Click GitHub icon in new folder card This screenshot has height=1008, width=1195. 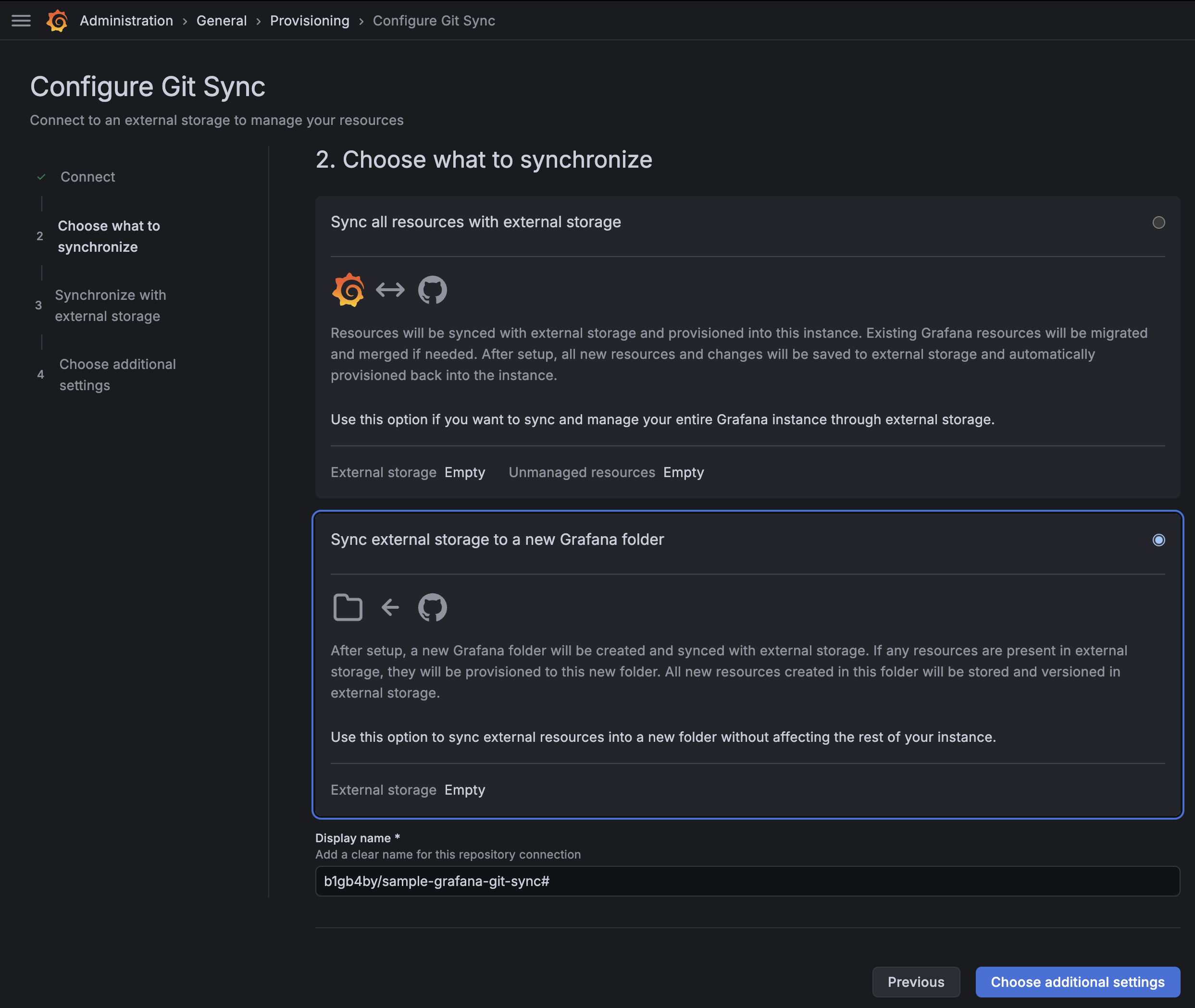[432, 607]
